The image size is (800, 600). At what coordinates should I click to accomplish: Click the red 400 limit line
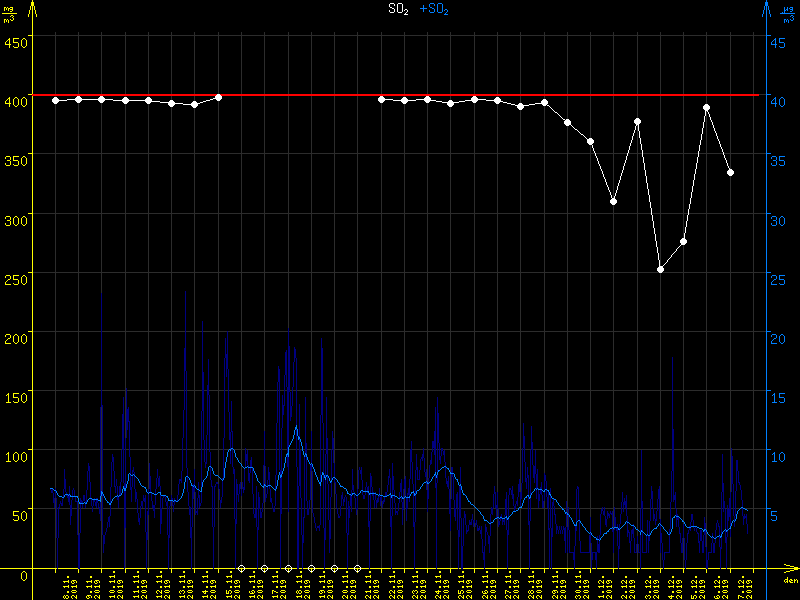click(300, 95)
